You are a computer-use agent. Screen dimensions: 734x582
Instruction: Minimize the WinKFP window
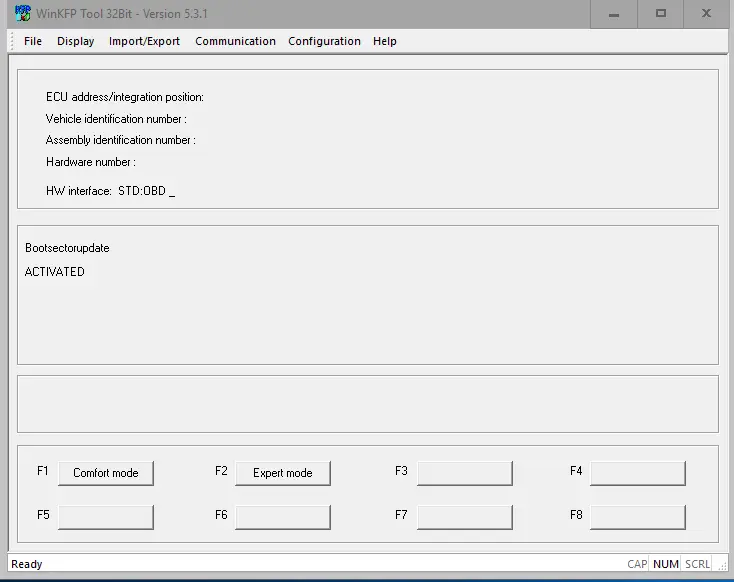pos(614,14)
